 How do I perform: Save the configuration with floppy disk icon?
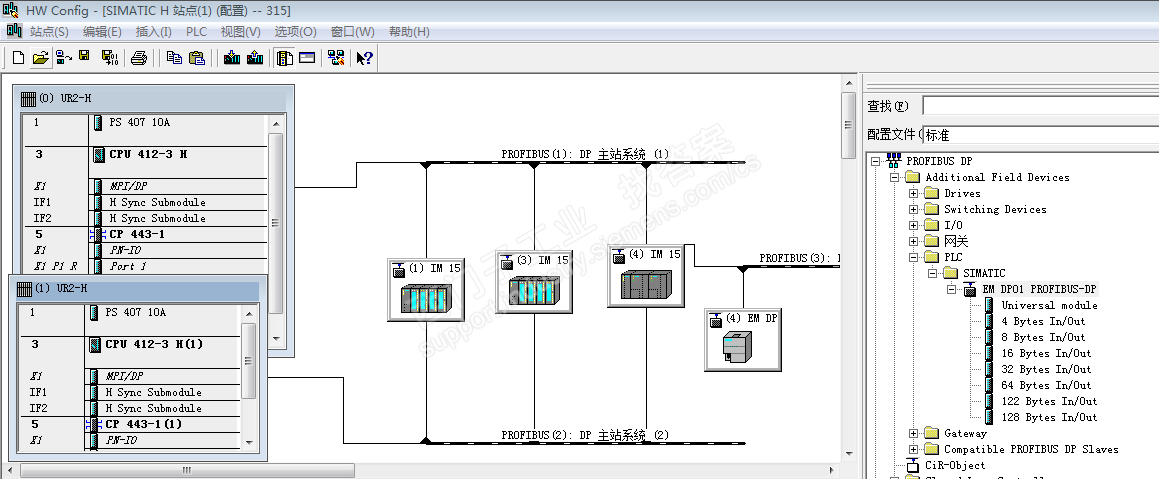click(x=84, y=56)
